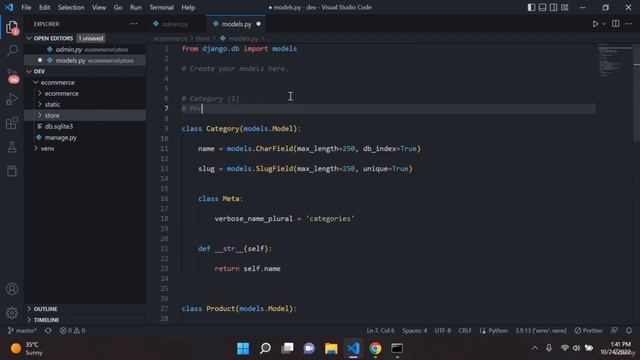Open the Help menu
The height and width of the screenshot is (360, 640).
coord(188,7)
